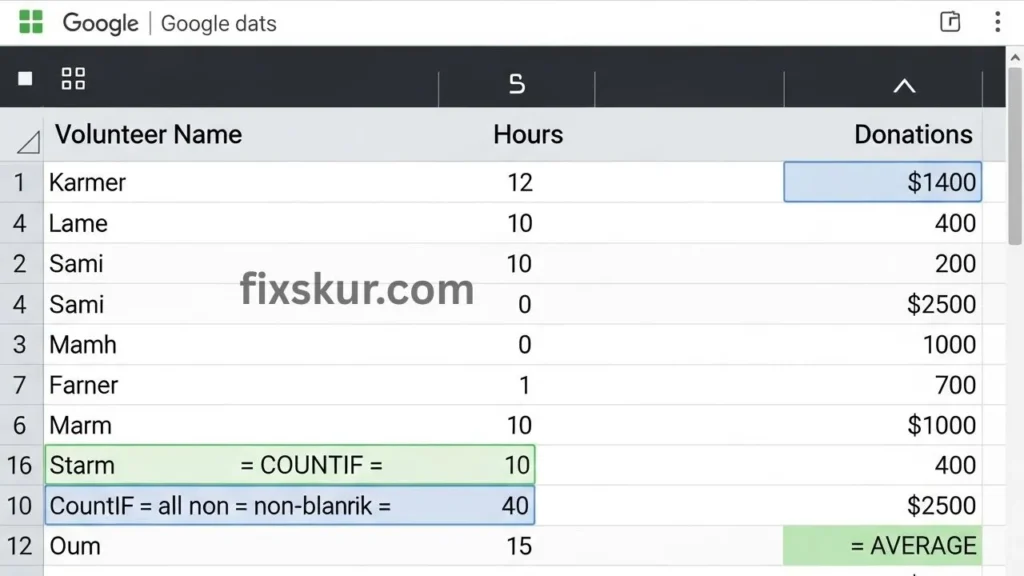1024x576 pixels.
Task: Collapse the toolbar with the up chevron
Action: 904,86
